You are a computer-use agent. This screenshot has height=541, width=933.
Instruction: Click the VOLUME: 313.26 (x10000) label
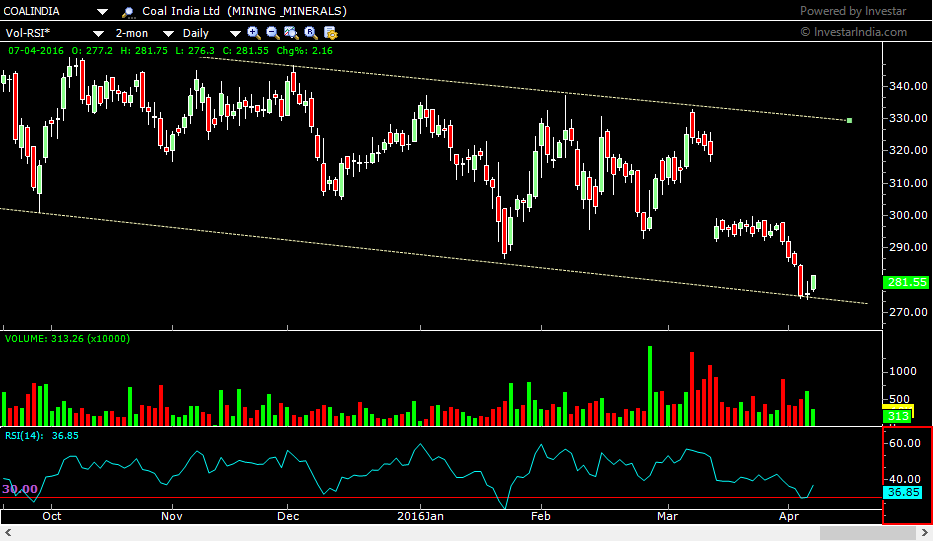(x=67, y=339)
